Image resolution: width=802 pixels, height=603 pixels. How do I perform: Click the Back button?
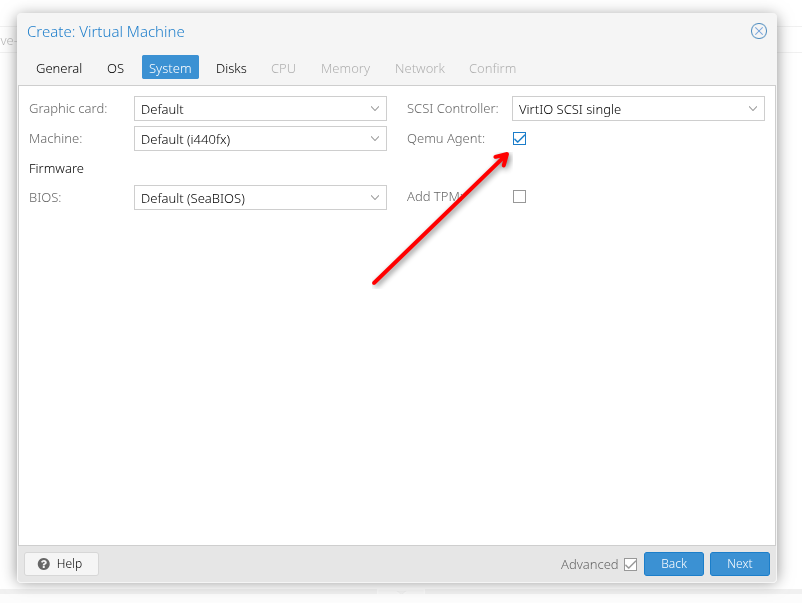[x=674, y=564]
